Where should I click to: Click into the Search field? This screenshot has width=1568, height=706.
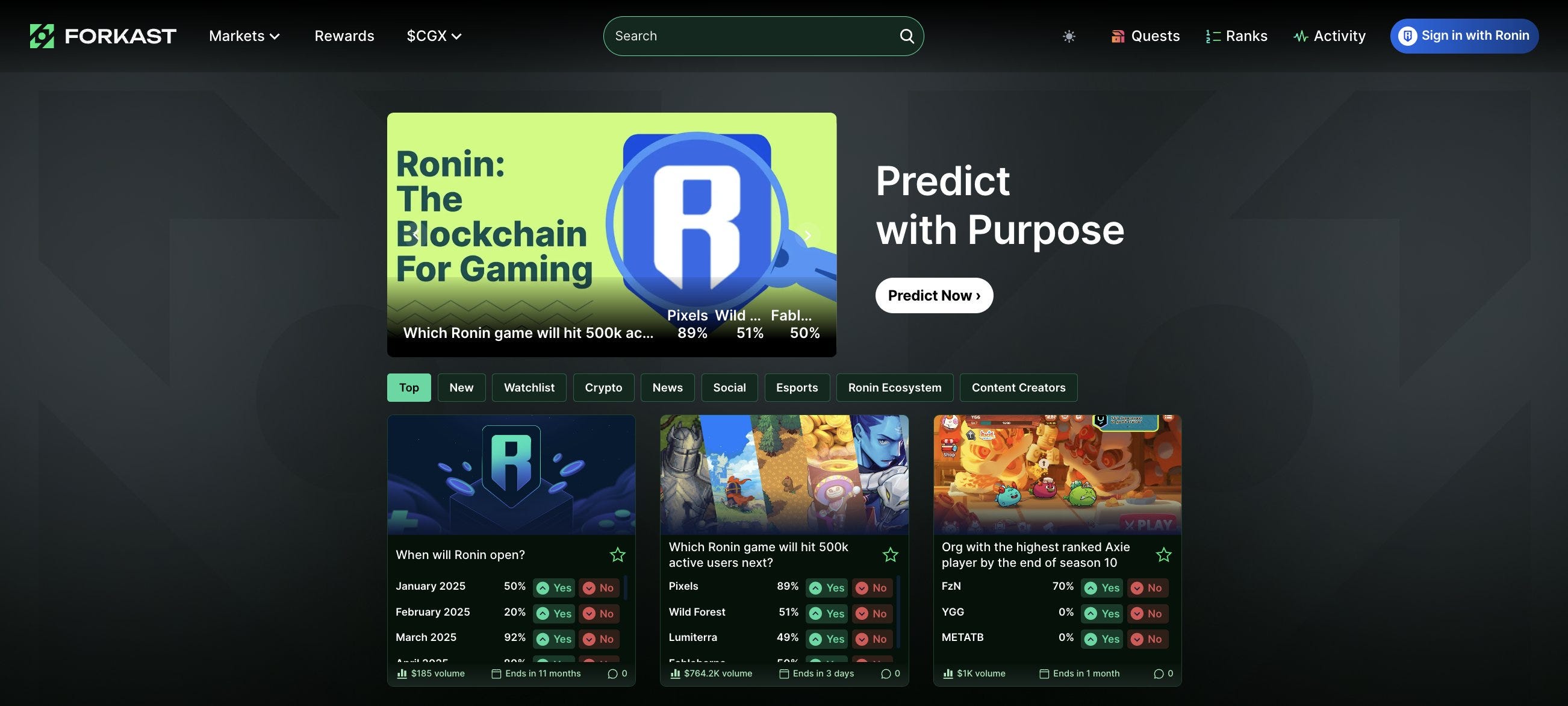click(x=751, y=36)
